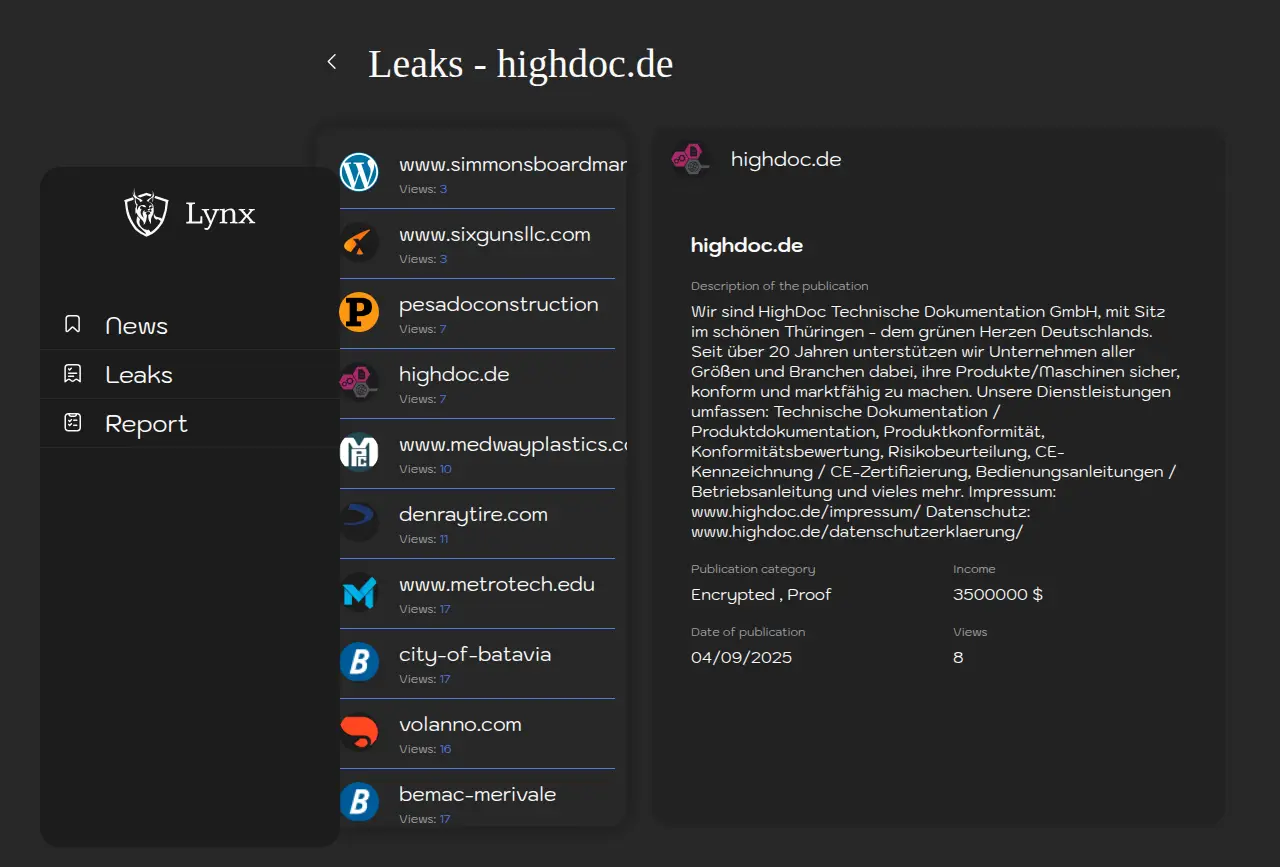The width and height of the screenshot is (1280, 867).
Task: Select the highdoc.de entry in leaks list
Action: pyautogui.click(x=454, y=375)
